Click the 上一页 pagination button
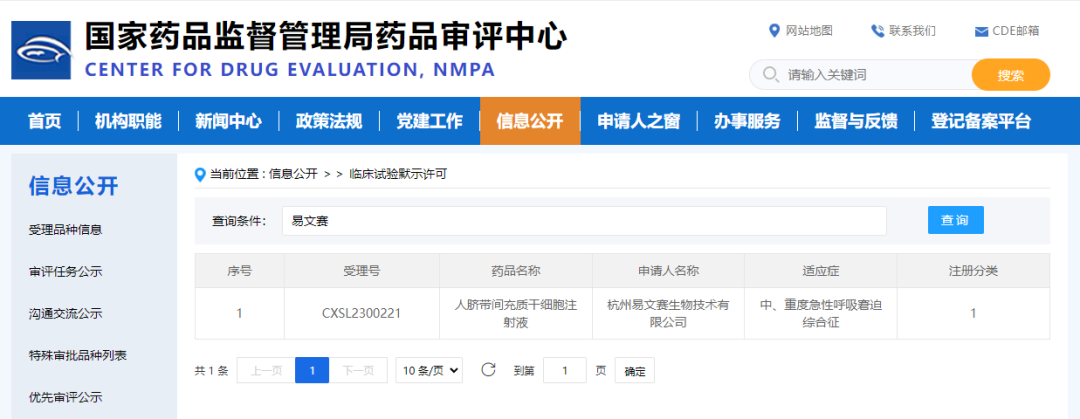The width and height of the screenshot is (1080, 419). 266,370
